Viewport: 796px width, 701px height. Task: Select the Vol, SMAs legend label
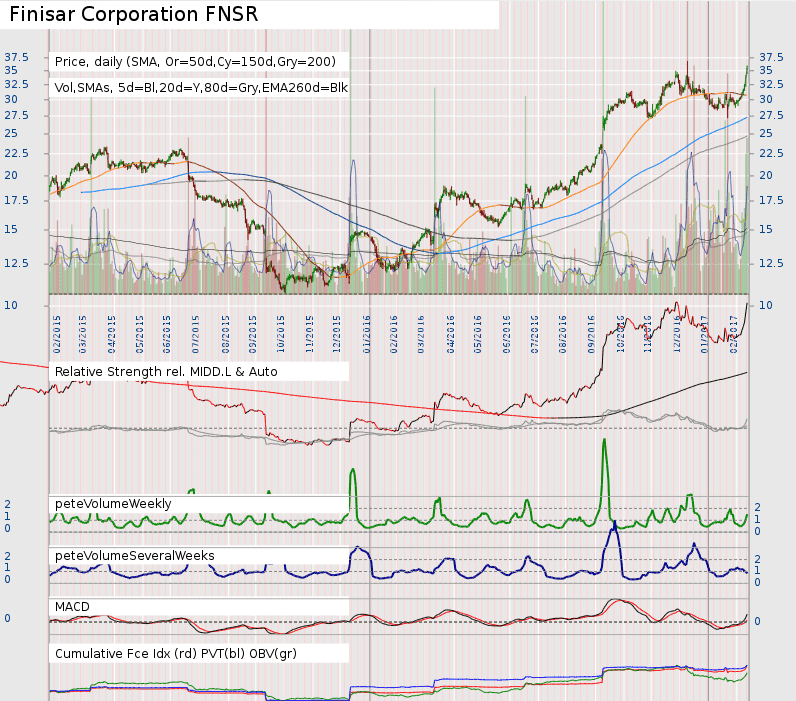(x=201, y=88)
